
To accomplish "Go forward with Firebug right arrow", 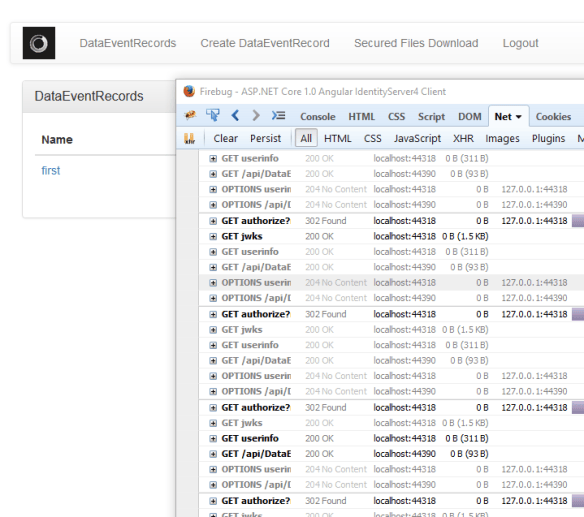I will (x=256, y=115).
